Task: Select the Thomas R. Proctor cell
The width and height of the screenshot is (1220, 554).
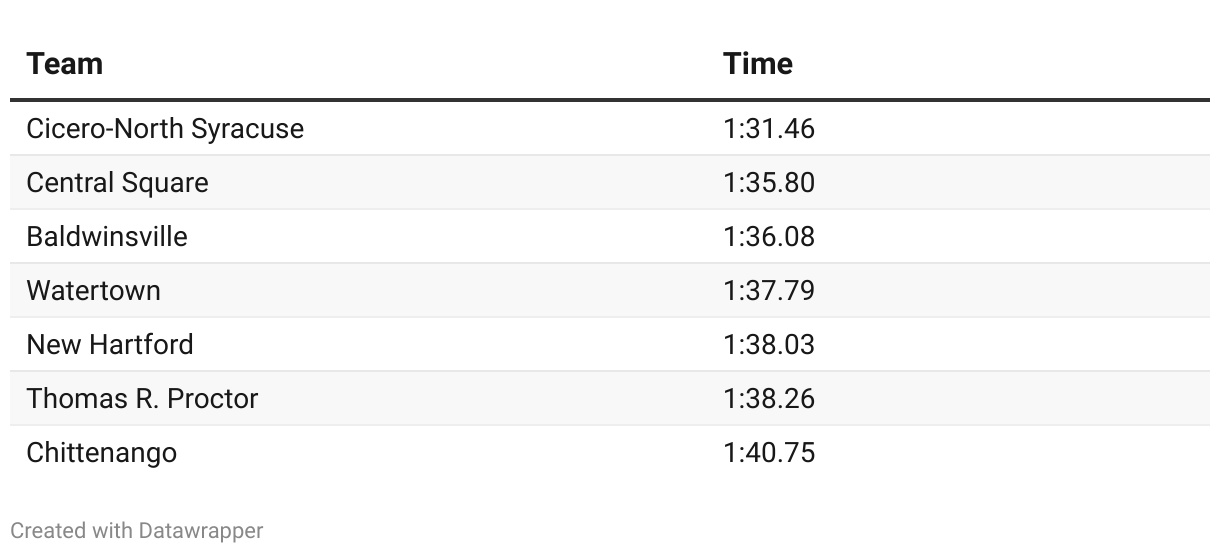Action: tap(142, 399)
